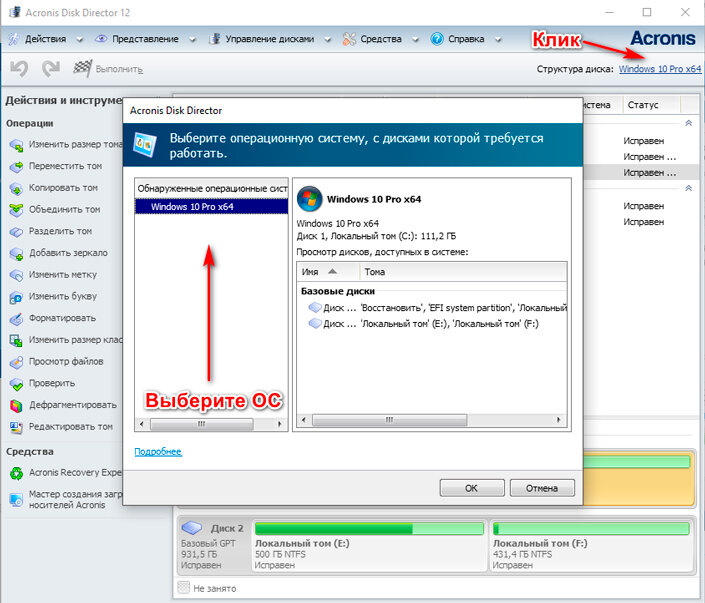Click the Разделить том icon

16,232
